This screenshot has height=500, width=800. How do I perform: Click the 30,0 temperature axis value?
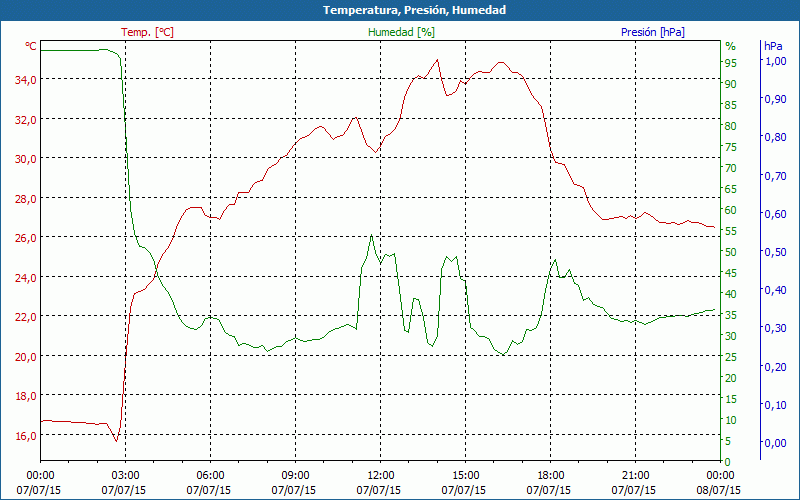pyautogui.click(x=26, y=159)
